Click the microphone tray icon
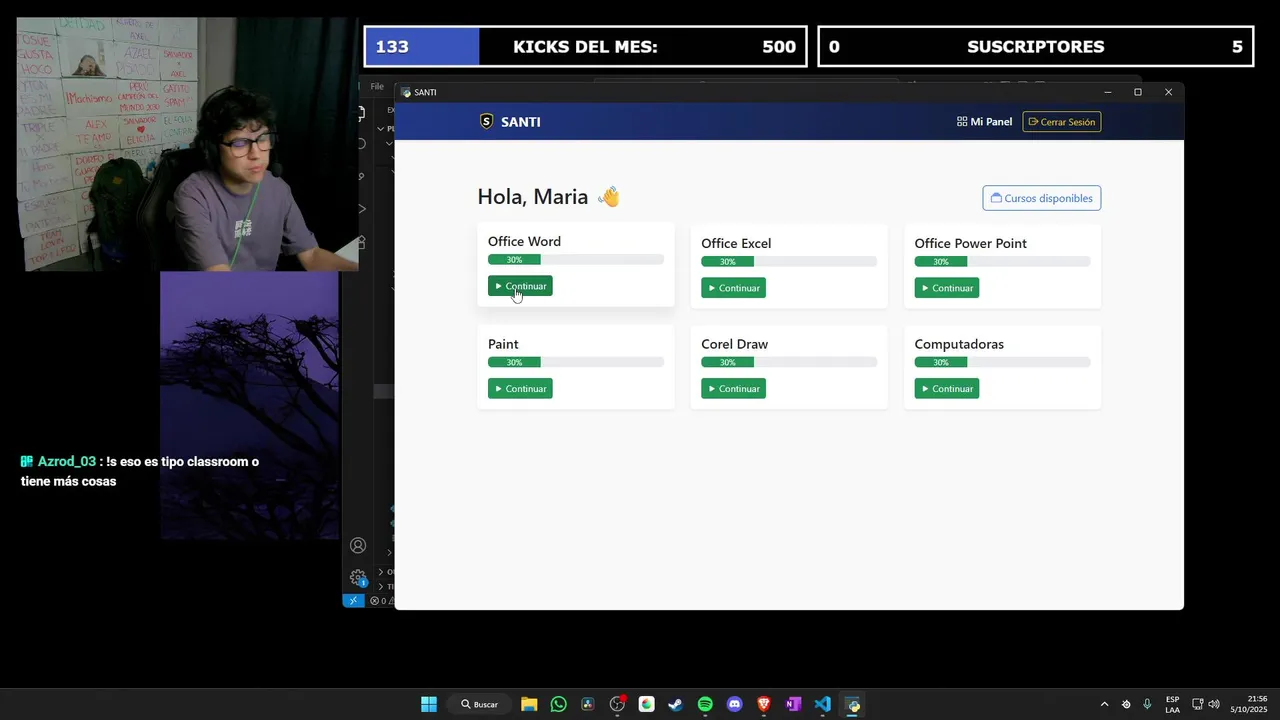The width and height of the screenshot is (1280, 720). [x=1147, y=704]
